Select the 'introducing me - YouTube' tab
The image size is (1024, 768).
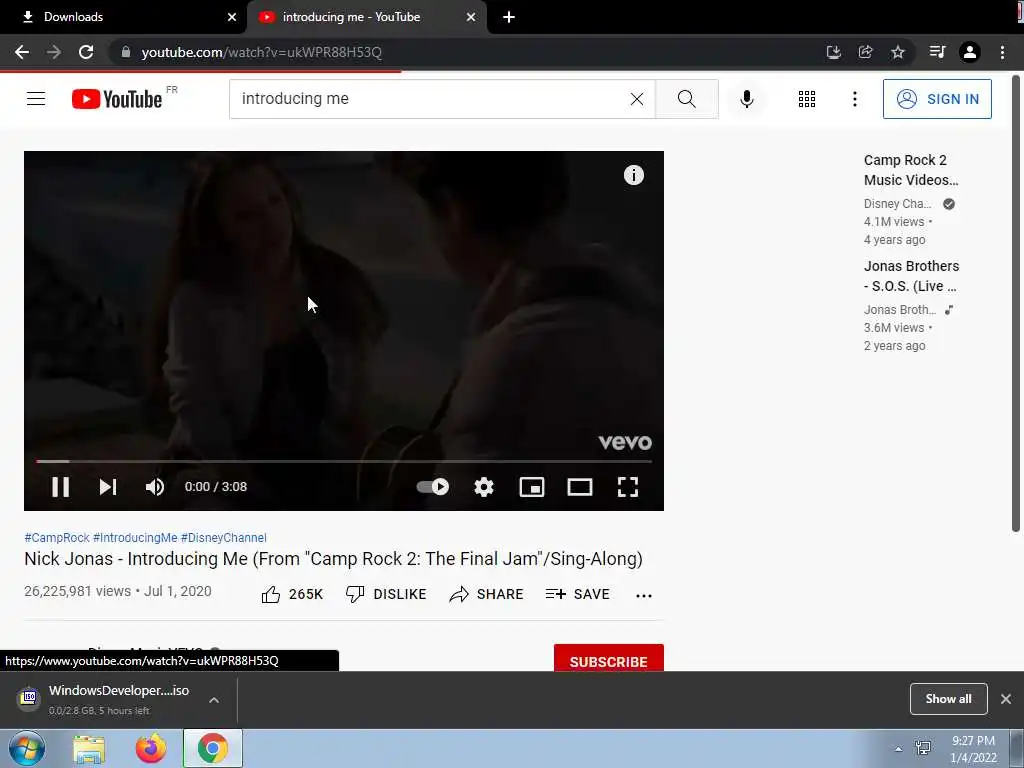click(366, 17)
